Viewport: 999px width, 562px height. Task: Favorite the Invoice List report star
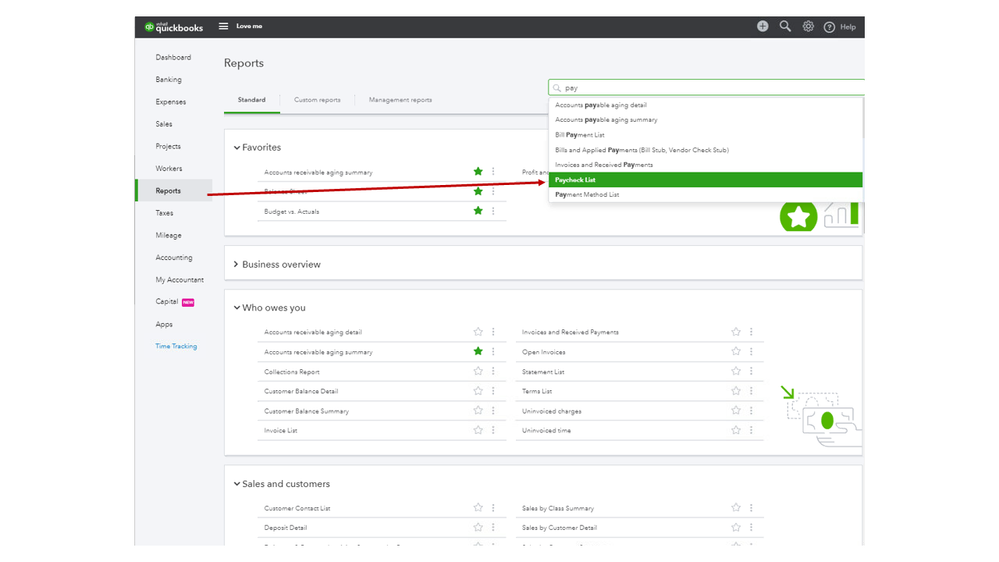tap(478, 430)
